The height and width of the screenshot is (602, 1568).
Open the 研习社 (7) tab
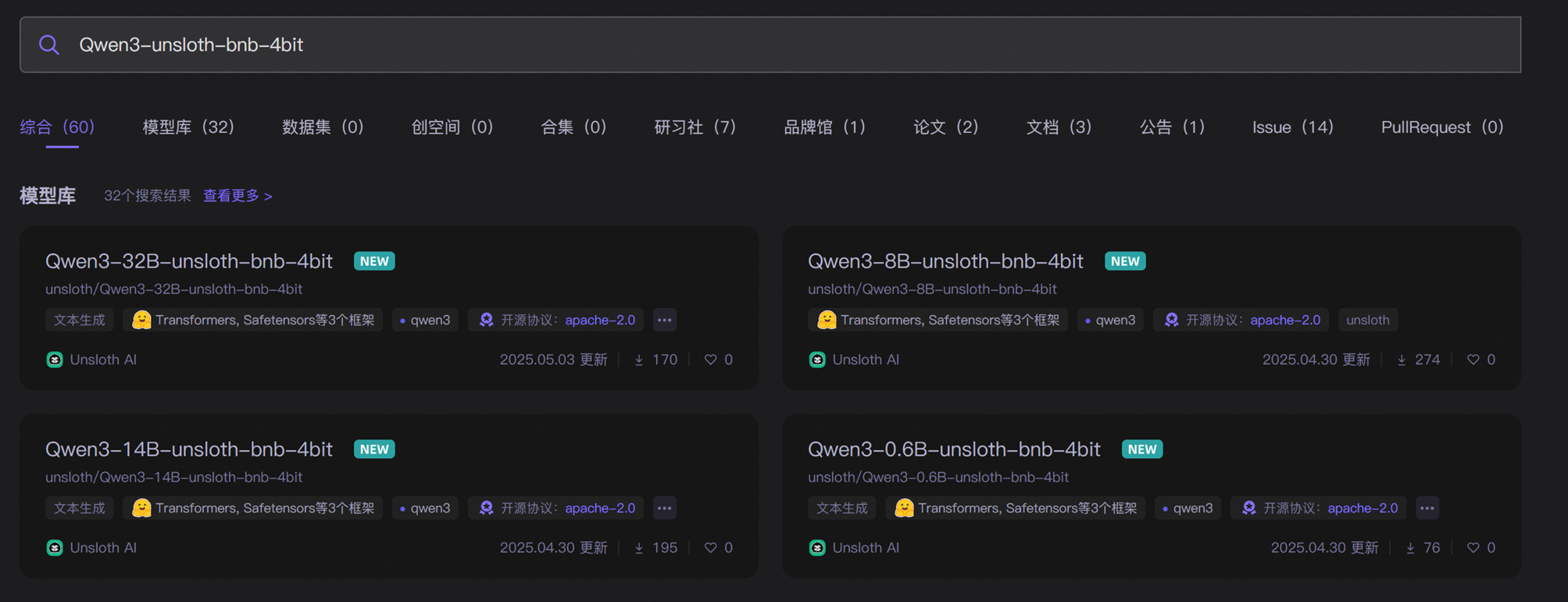[x=695, y=127]
